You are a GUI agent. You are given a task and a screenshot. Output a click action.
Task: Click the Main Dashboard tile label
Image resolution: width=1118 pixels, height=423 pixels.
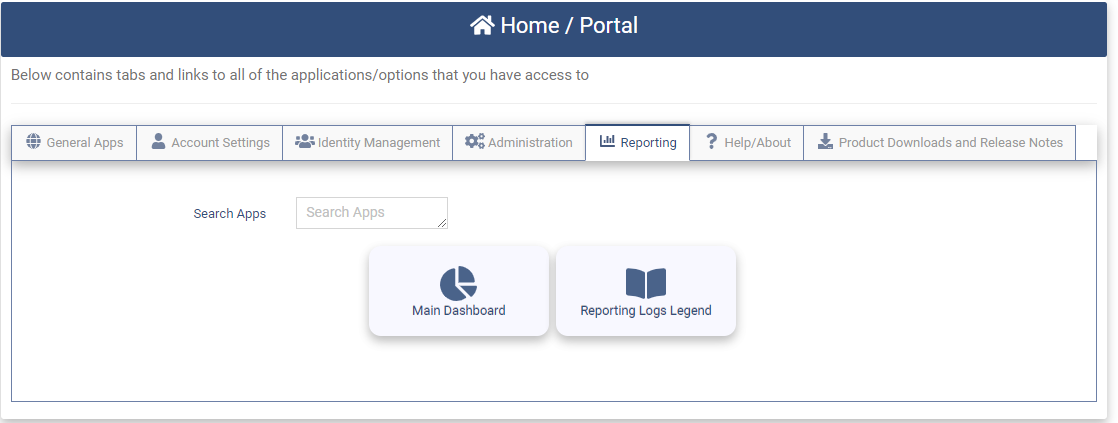(x=458, y=311)
